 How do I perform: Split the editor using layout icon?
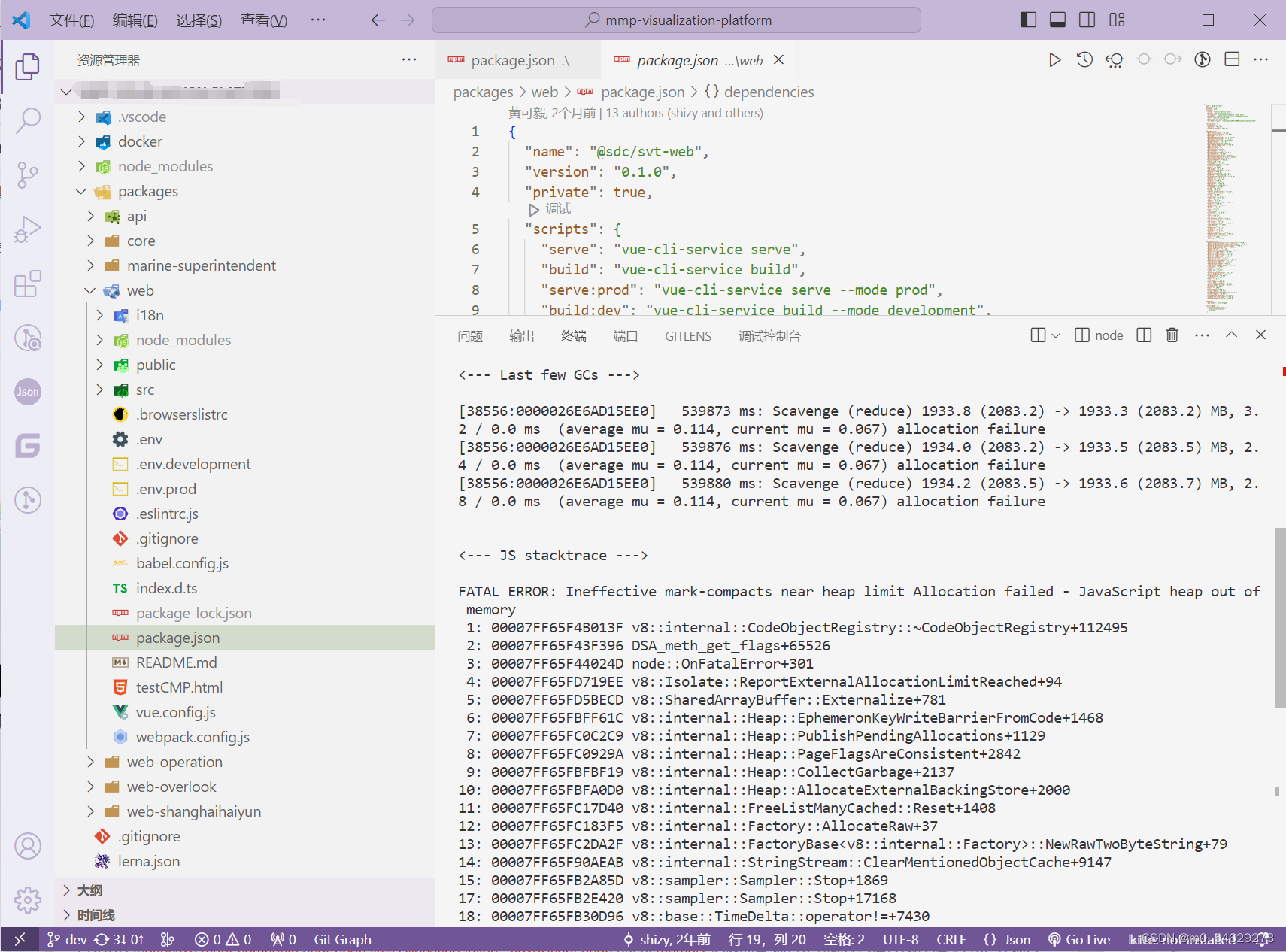coord(1233,59)
